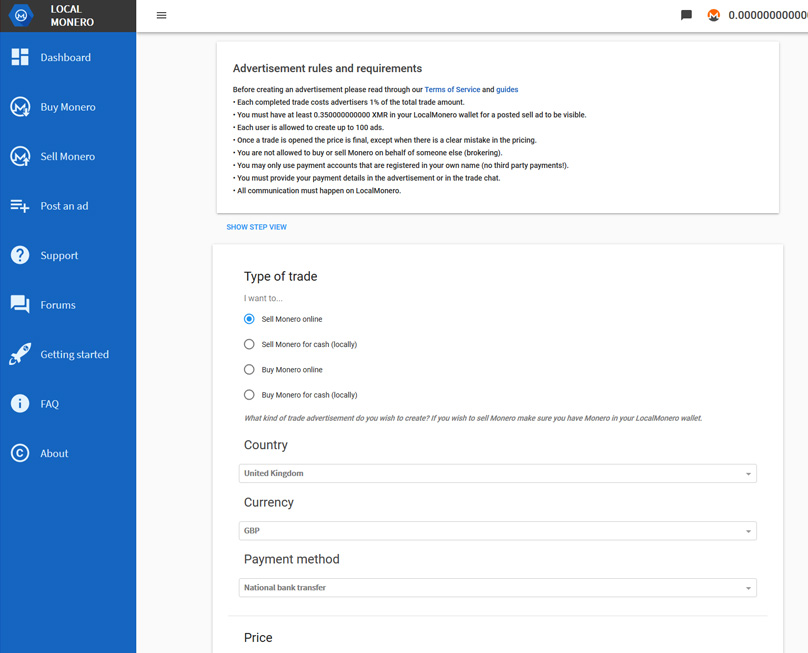Click the Type of trade heading

click(280, 276)
